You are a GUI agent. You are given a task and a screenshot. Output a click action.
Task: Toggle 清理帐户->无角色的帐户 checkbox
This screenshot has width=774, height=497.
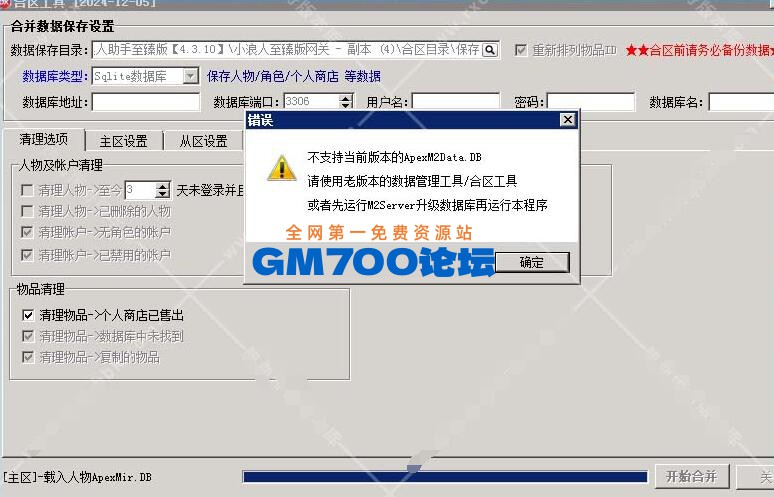coord(28,233)
